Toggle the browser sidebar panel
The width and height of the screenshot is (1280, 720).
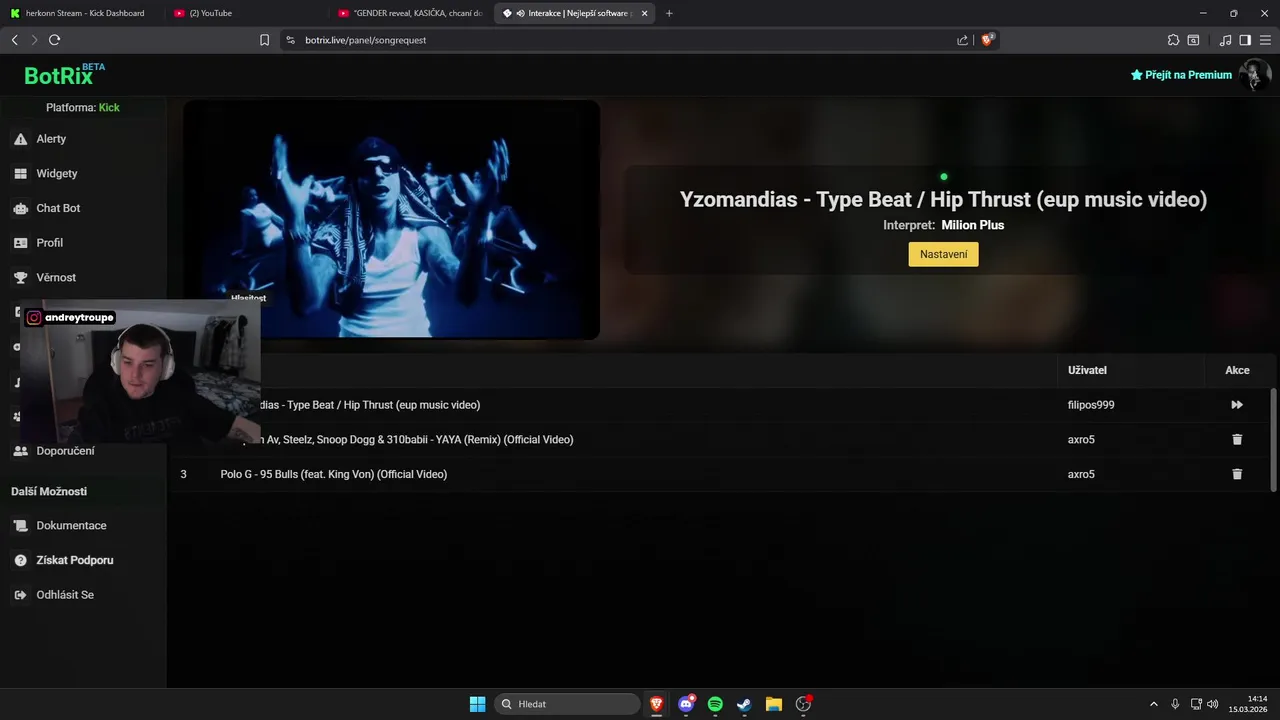tap(1245, 40)
